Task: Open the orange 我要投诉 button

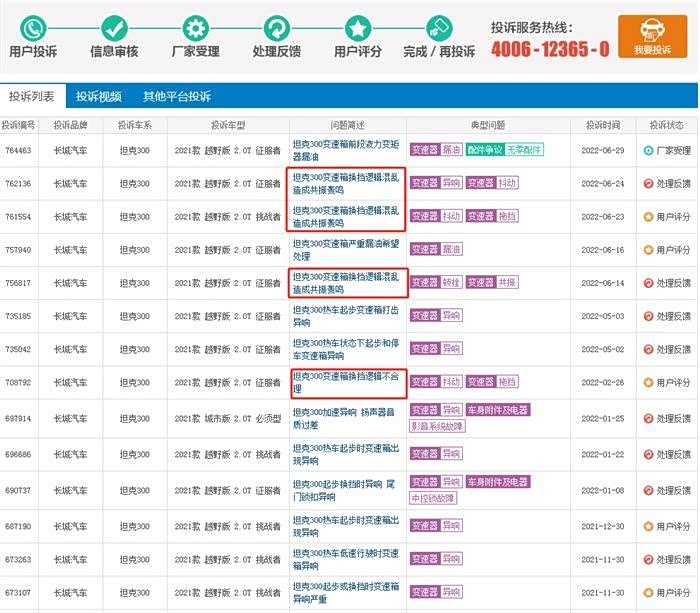Action: (x=652, y=36)
